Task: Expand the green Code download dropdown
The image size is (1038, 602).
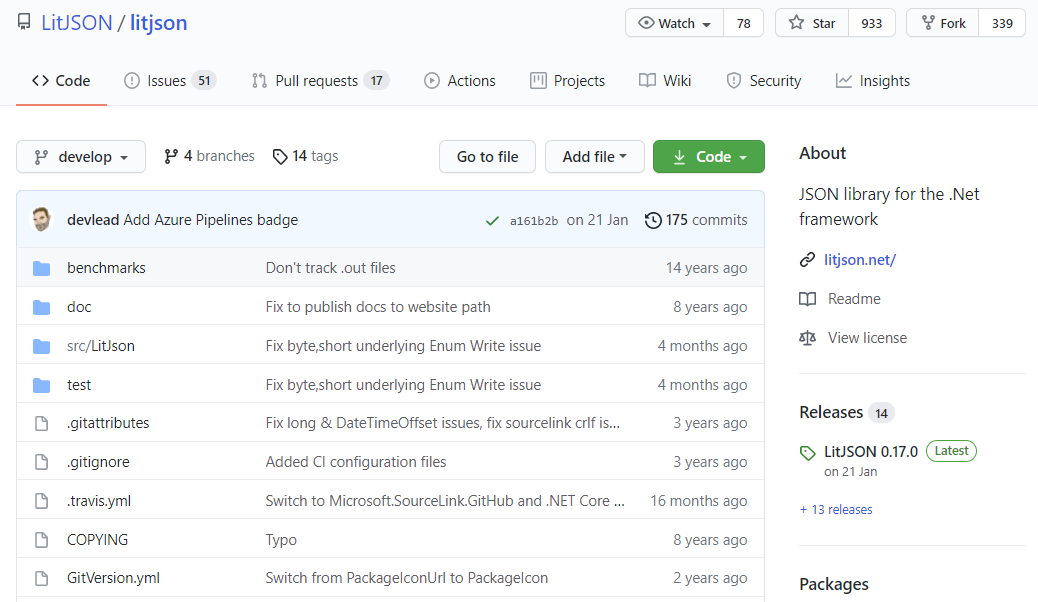Action: (x=709, y=157)
